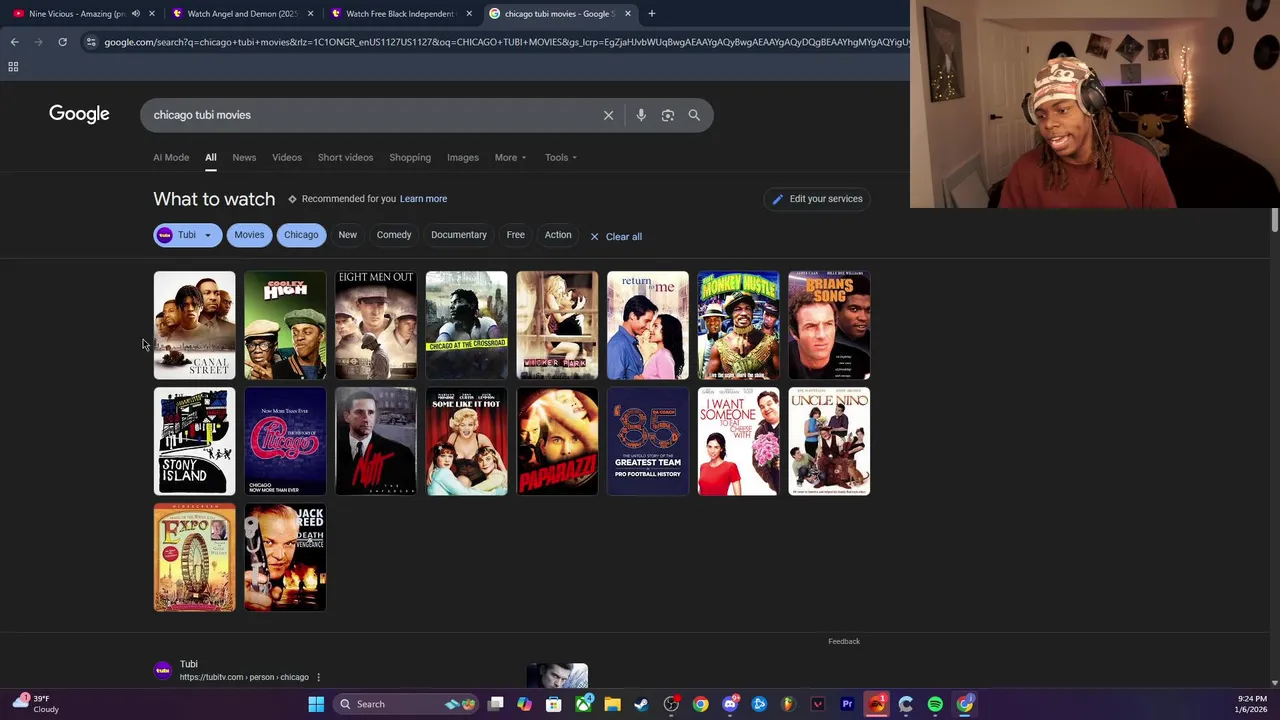Viewport: 1280px width, 720px height.
Task: Enable the Free filter chip
Action: tap(515, 235)
